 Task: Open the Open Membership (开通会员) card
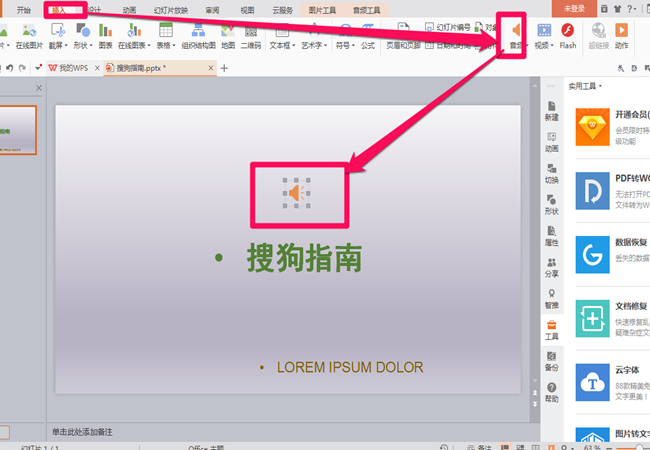pyautogui.click(x=613, y=127)
